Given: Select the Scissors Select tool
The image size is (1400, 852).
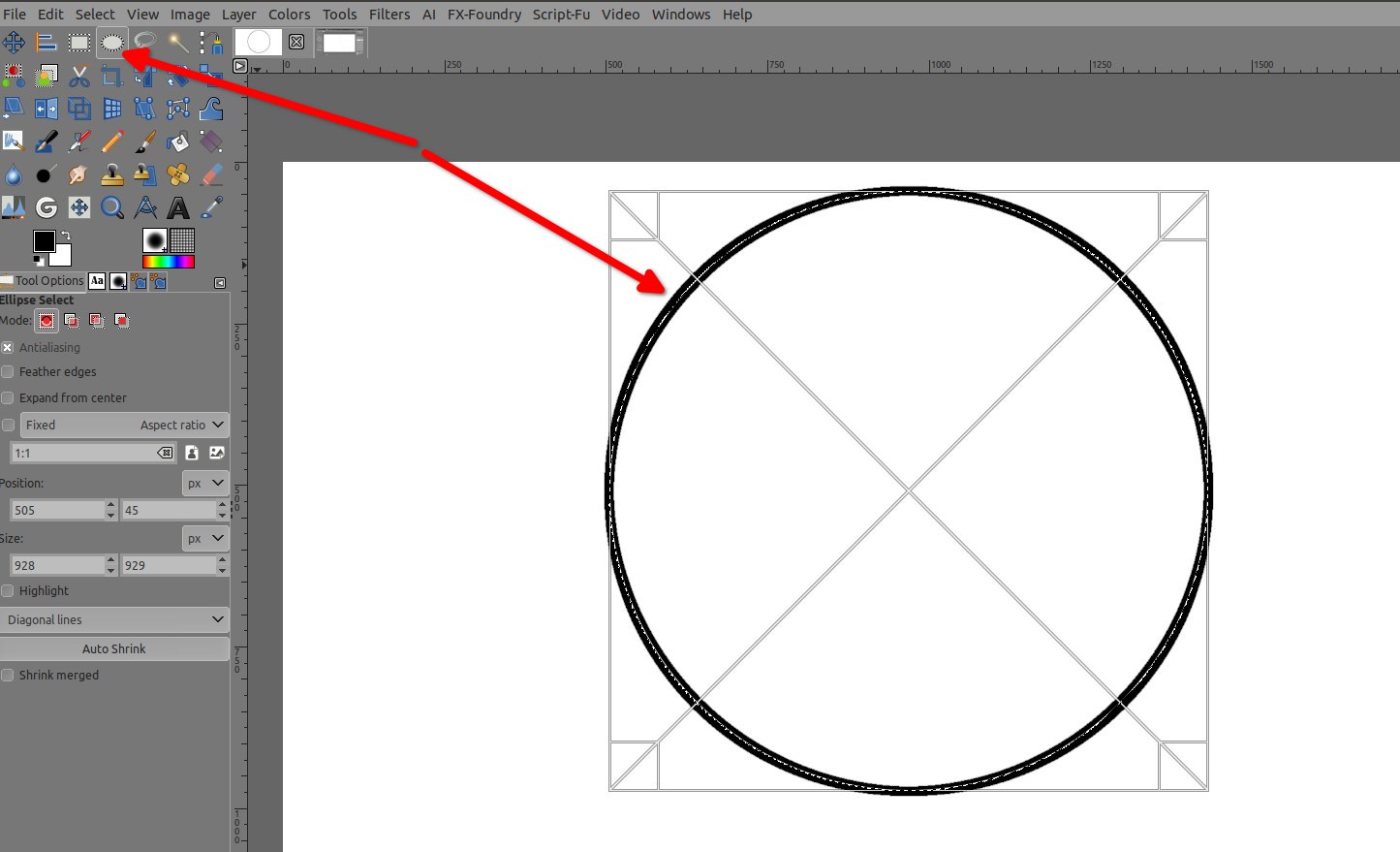Looking at the screenshot, I should 79,75.
